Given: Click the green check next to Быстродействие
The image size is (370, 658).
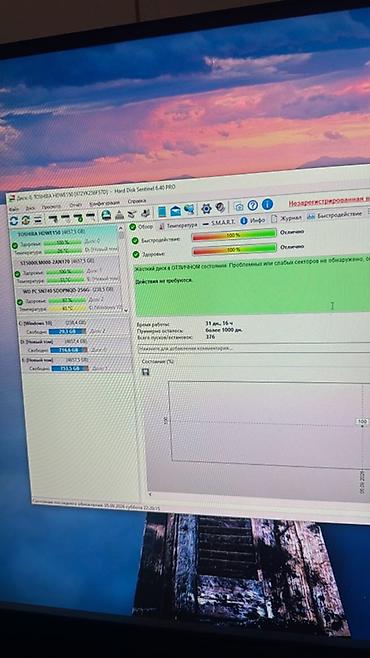Looking at the screenshot, I should tap(135, 240).
